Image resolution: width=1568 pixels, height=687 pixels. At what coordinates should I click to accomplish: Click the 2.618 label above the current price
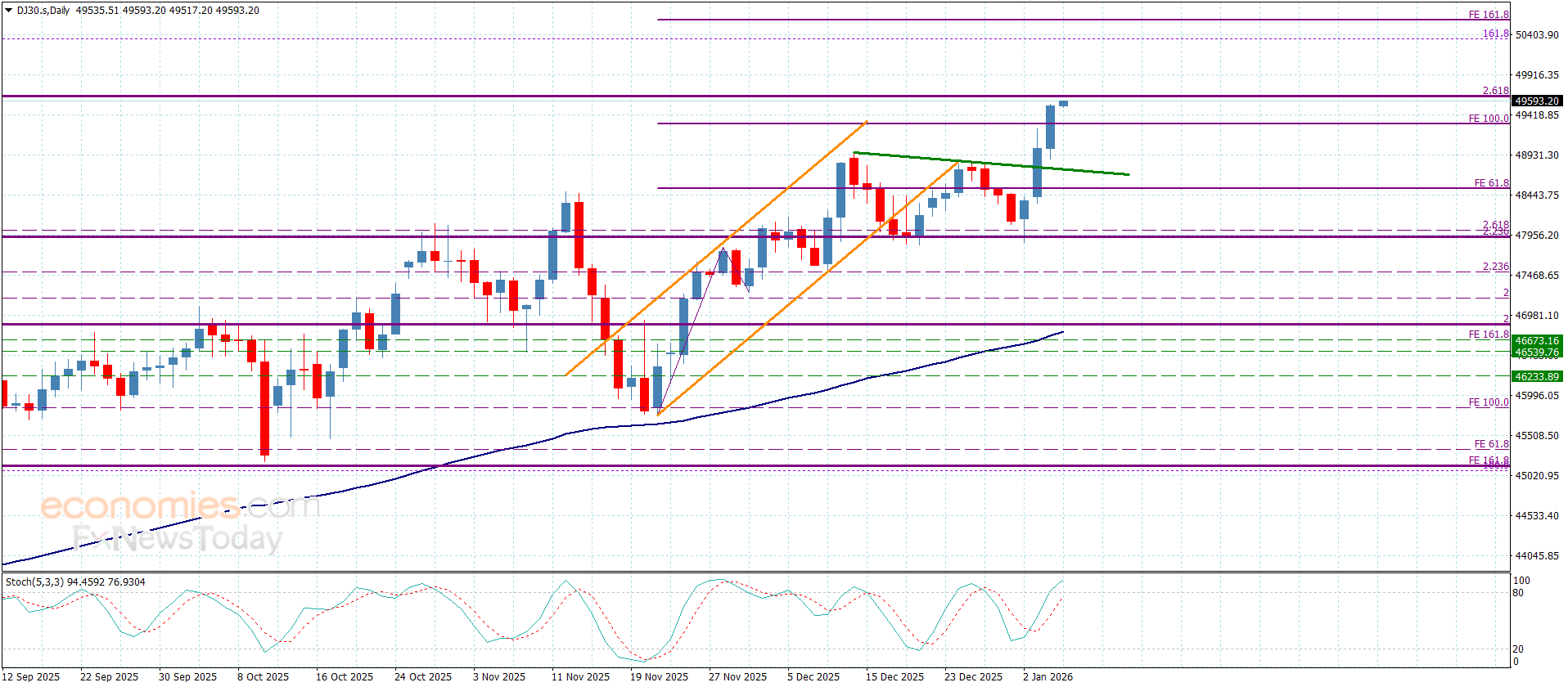click(x=1496, y=91)
